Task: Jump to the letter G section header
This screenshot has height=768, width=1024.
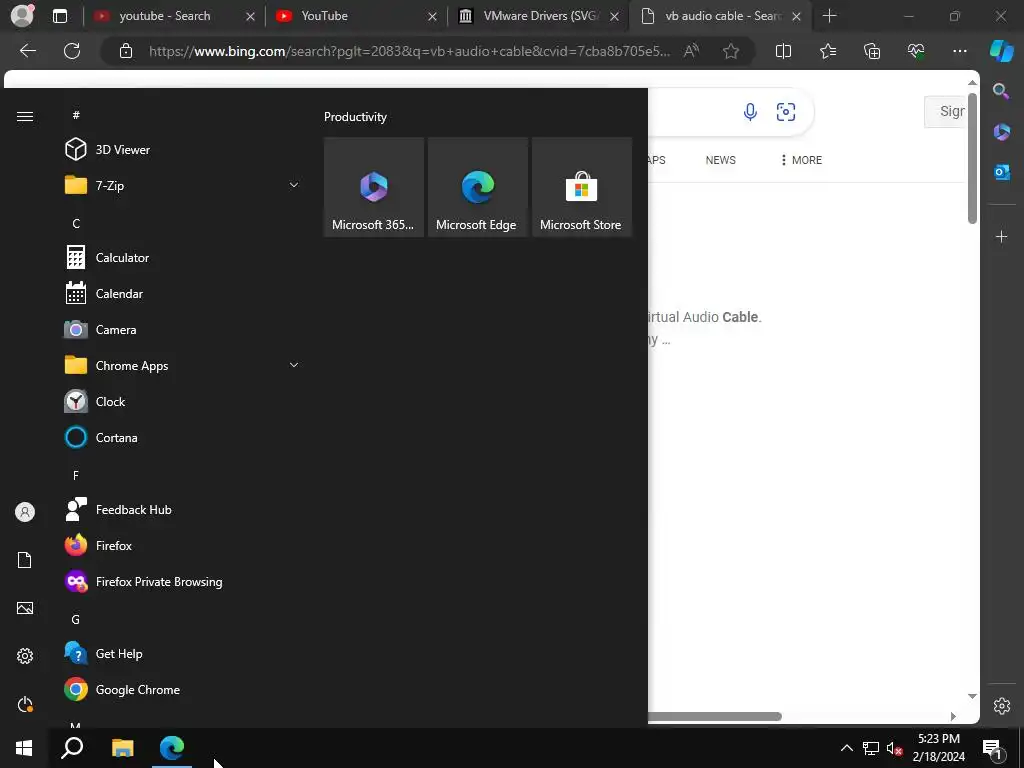Action: pos(76,620)
